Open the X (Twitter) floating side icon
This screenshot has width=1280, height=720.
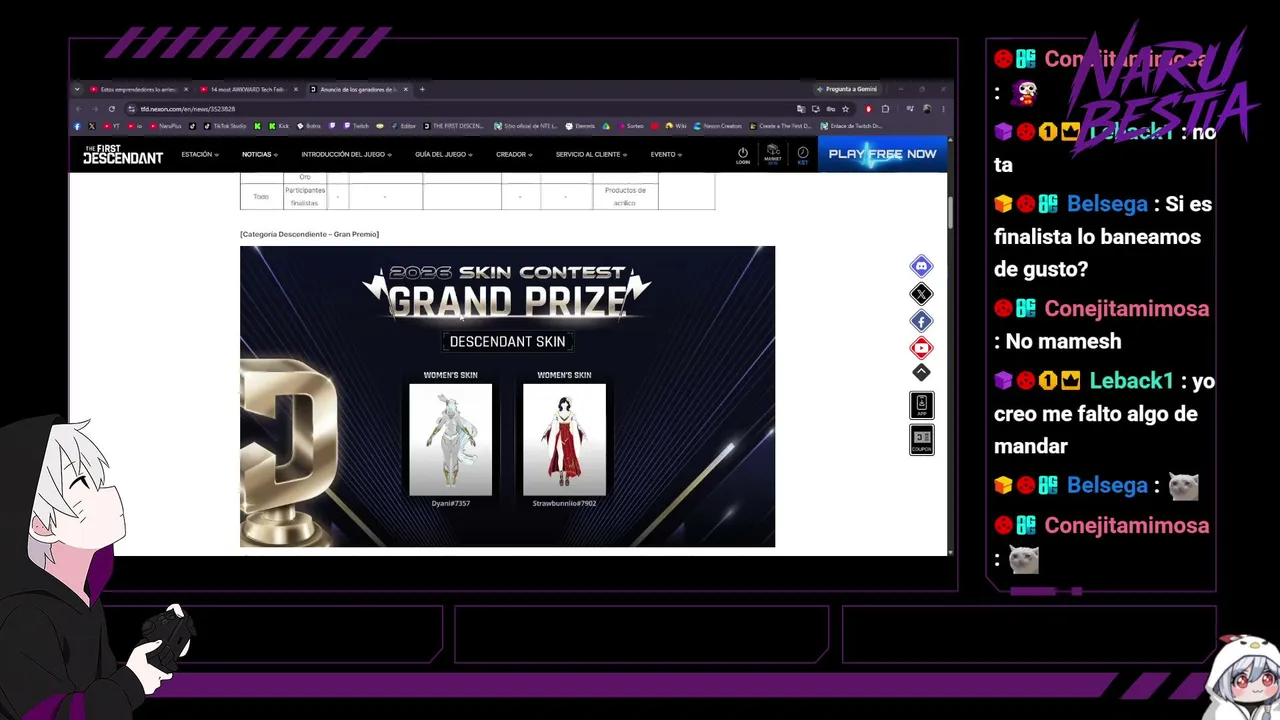[921, 294]
